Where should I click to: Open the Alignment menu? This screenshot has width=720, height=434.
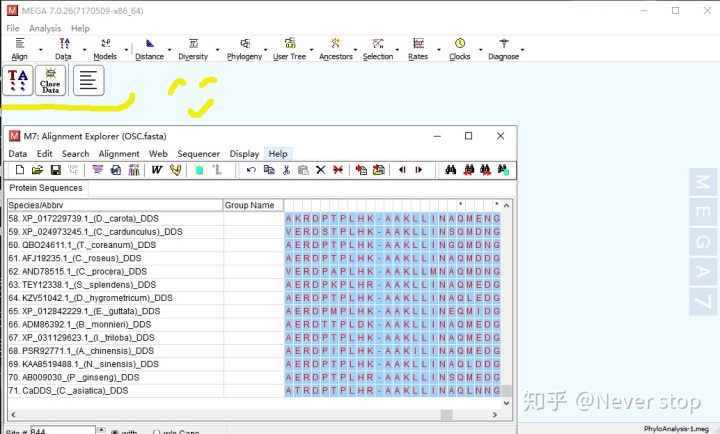pos(119,154)
